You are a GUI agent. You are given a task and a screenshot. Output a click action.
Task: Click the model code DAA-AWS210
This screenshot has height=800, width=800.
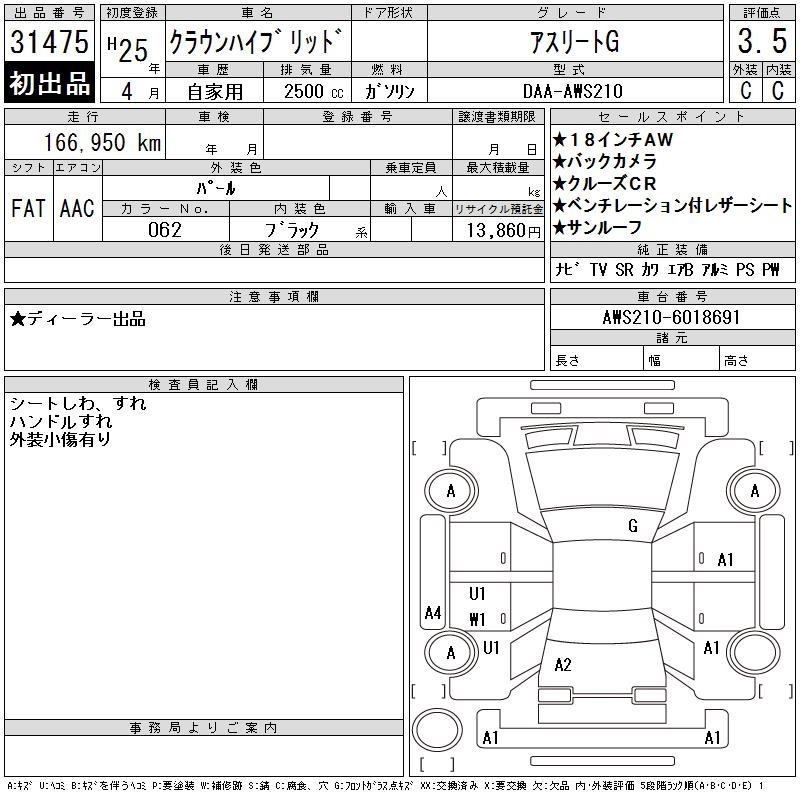point(573,91)
